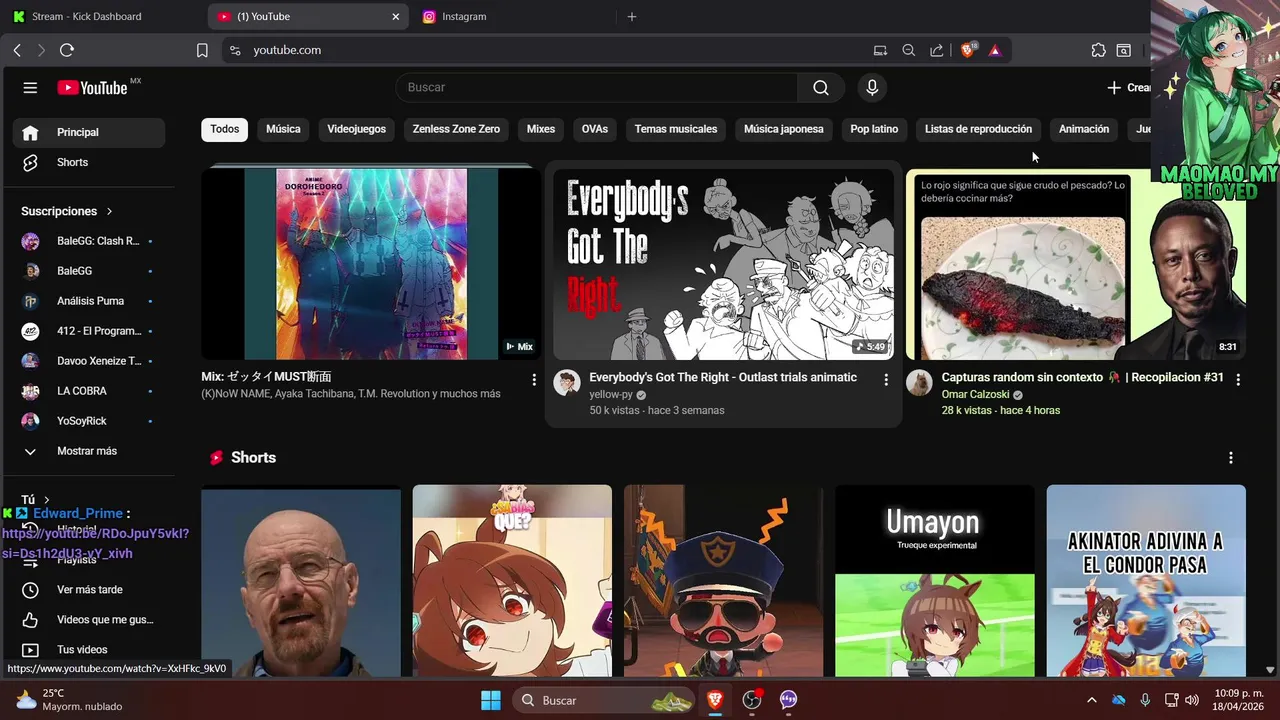
Task: Play the Capturas random sin contexto thumbnail
Action: (1076, 264)
